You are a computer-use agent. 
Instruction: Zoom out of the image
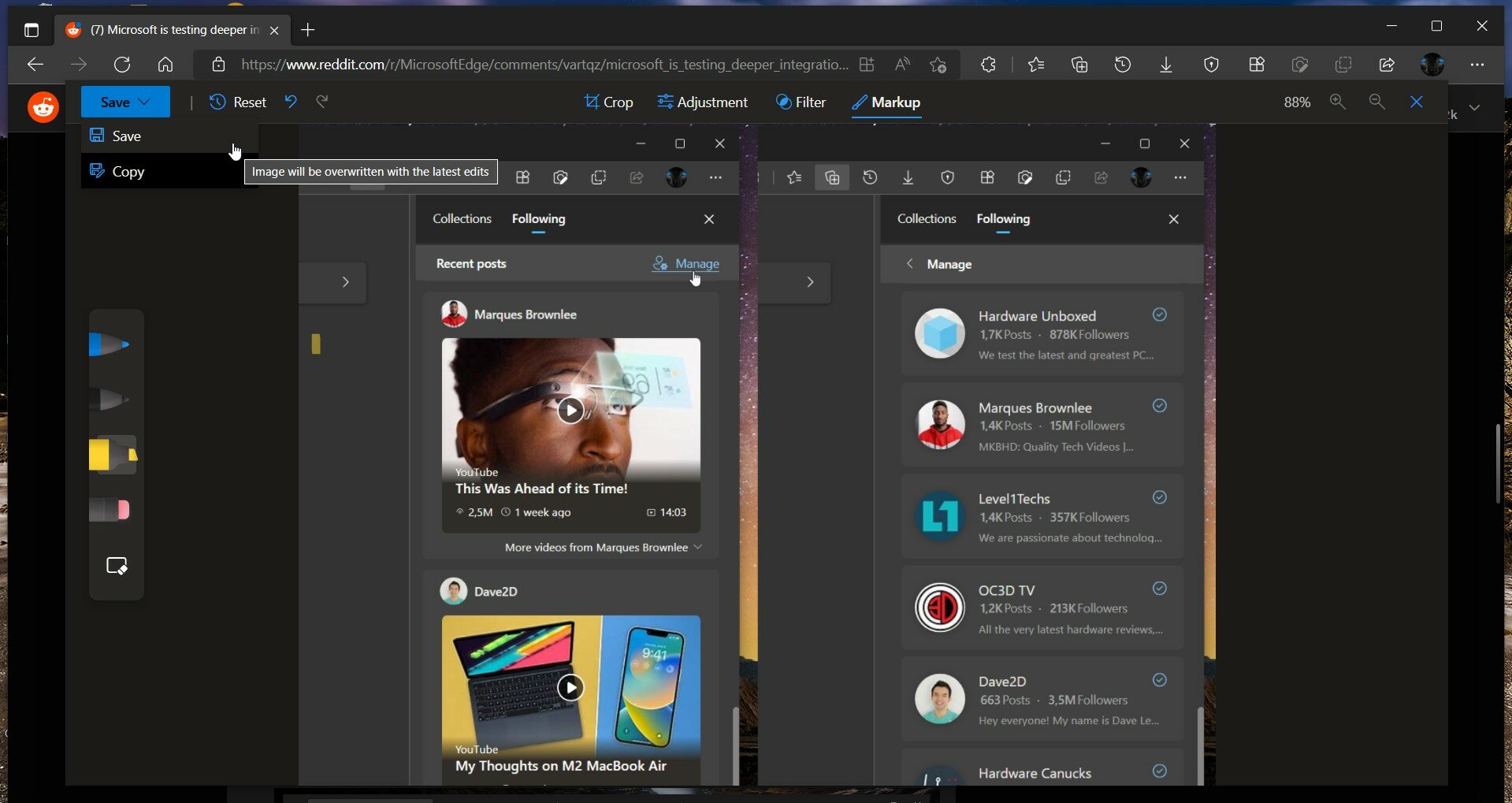(x=1376, y=102)
